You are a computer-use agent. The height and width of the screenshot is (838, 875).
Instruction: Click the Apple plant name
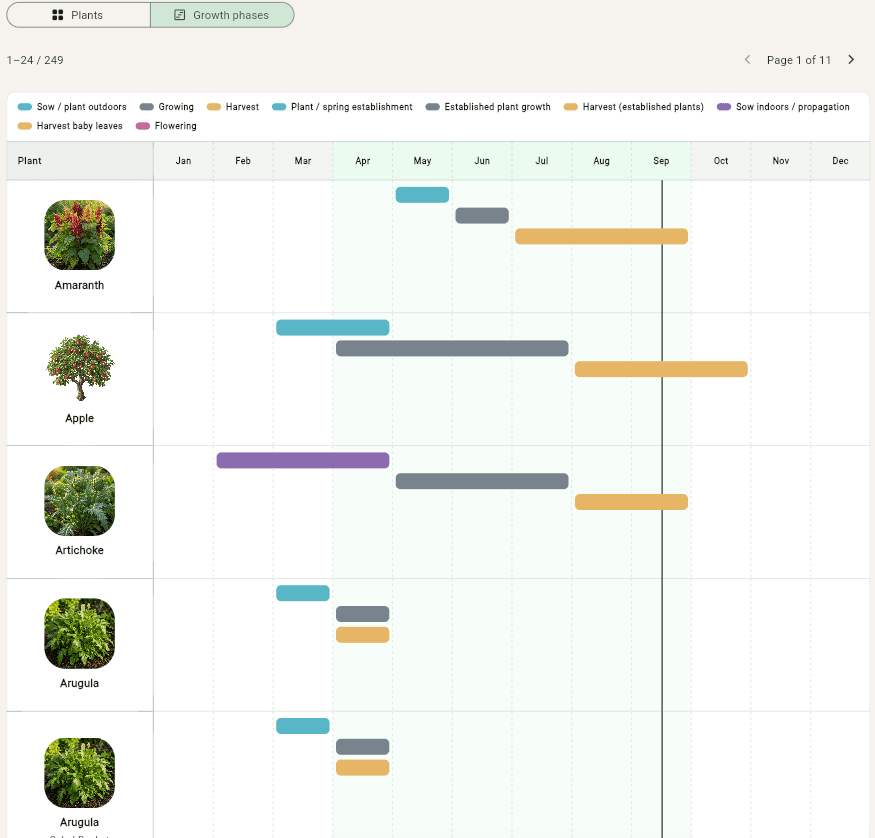coord(79,418)
